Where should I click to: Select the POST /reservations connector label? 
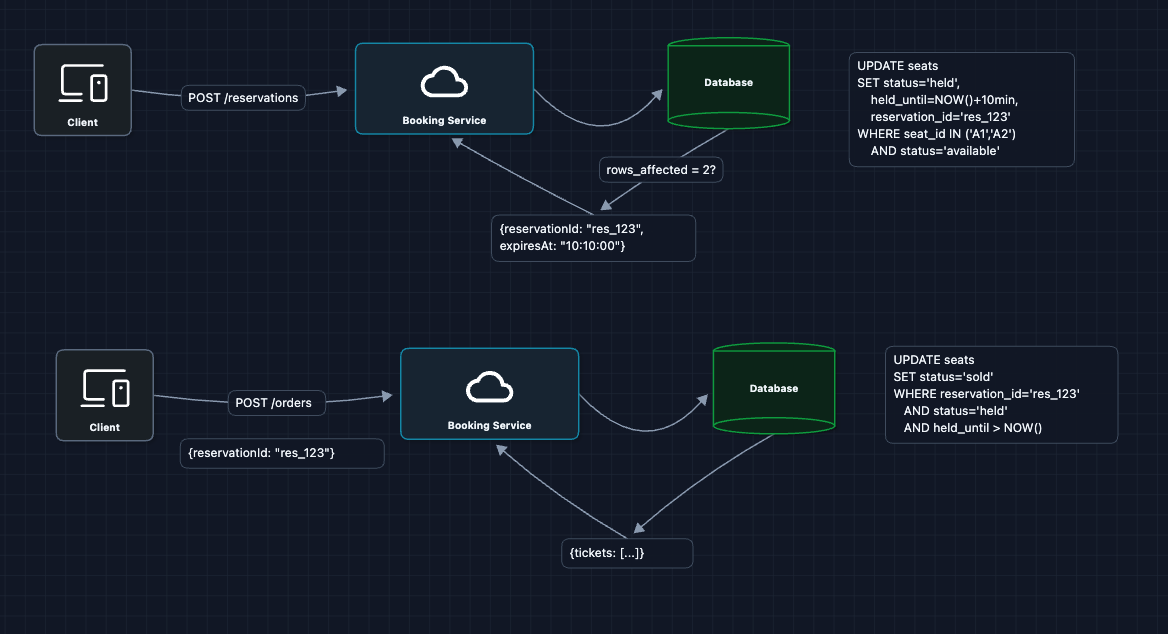point(243,98)
